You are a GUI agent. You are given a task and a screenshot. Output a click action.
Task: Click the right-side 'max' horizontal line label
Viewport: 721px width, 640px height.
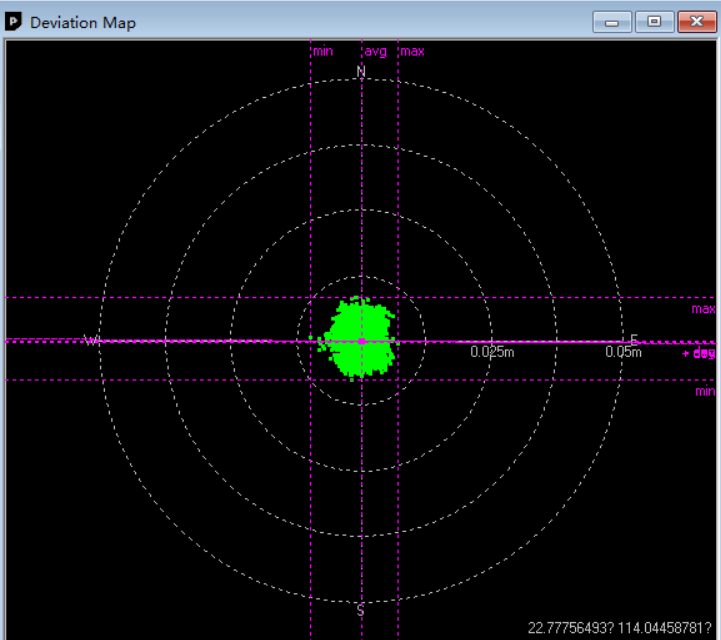tap(704, 309)
